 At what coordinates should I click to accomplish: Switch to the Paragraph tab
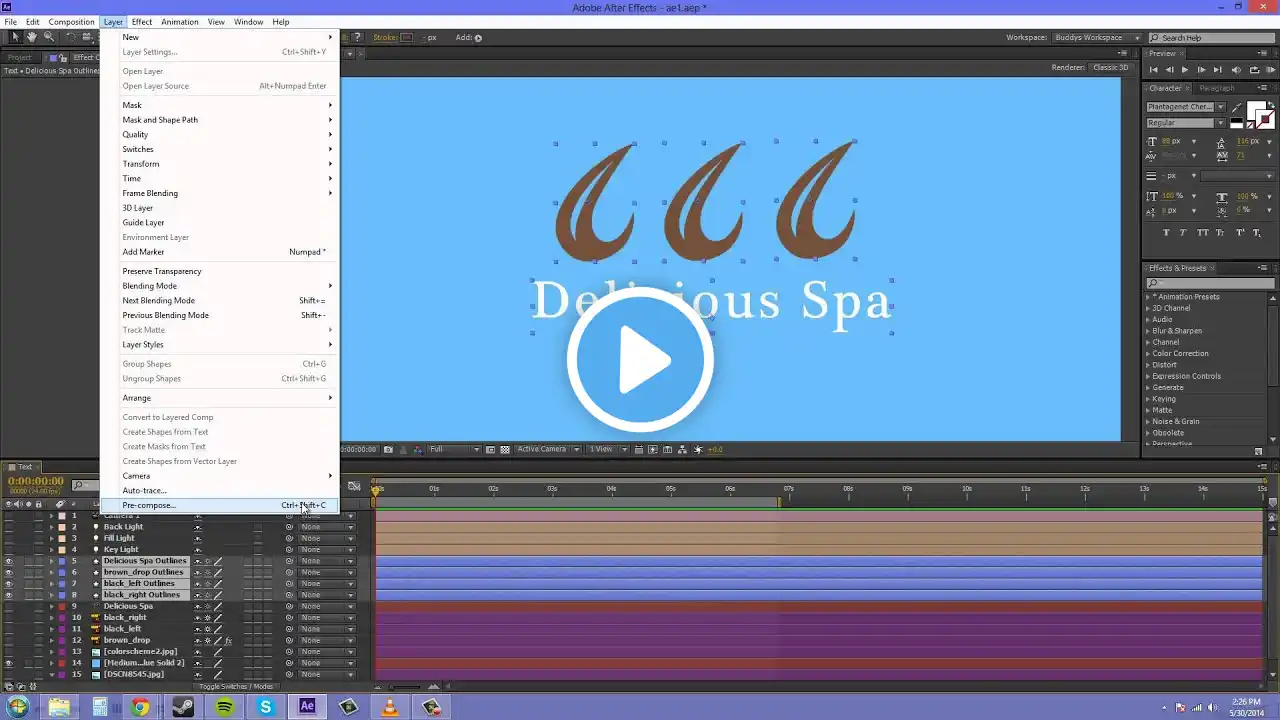pyautogui.click(x=1217, y=88)
